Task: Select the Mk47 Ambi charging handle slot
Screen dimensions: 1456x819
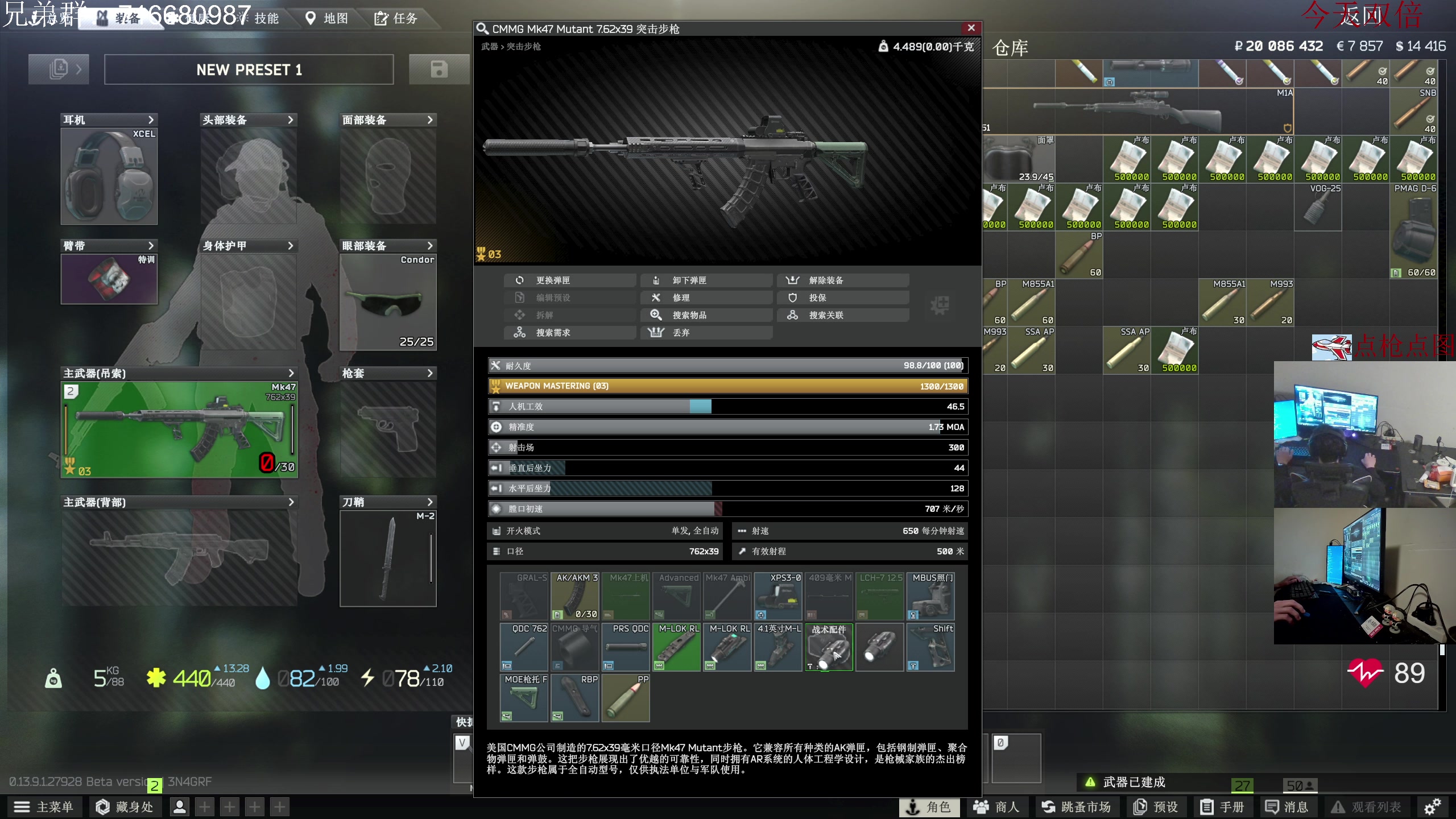Action: coord(727,596)
